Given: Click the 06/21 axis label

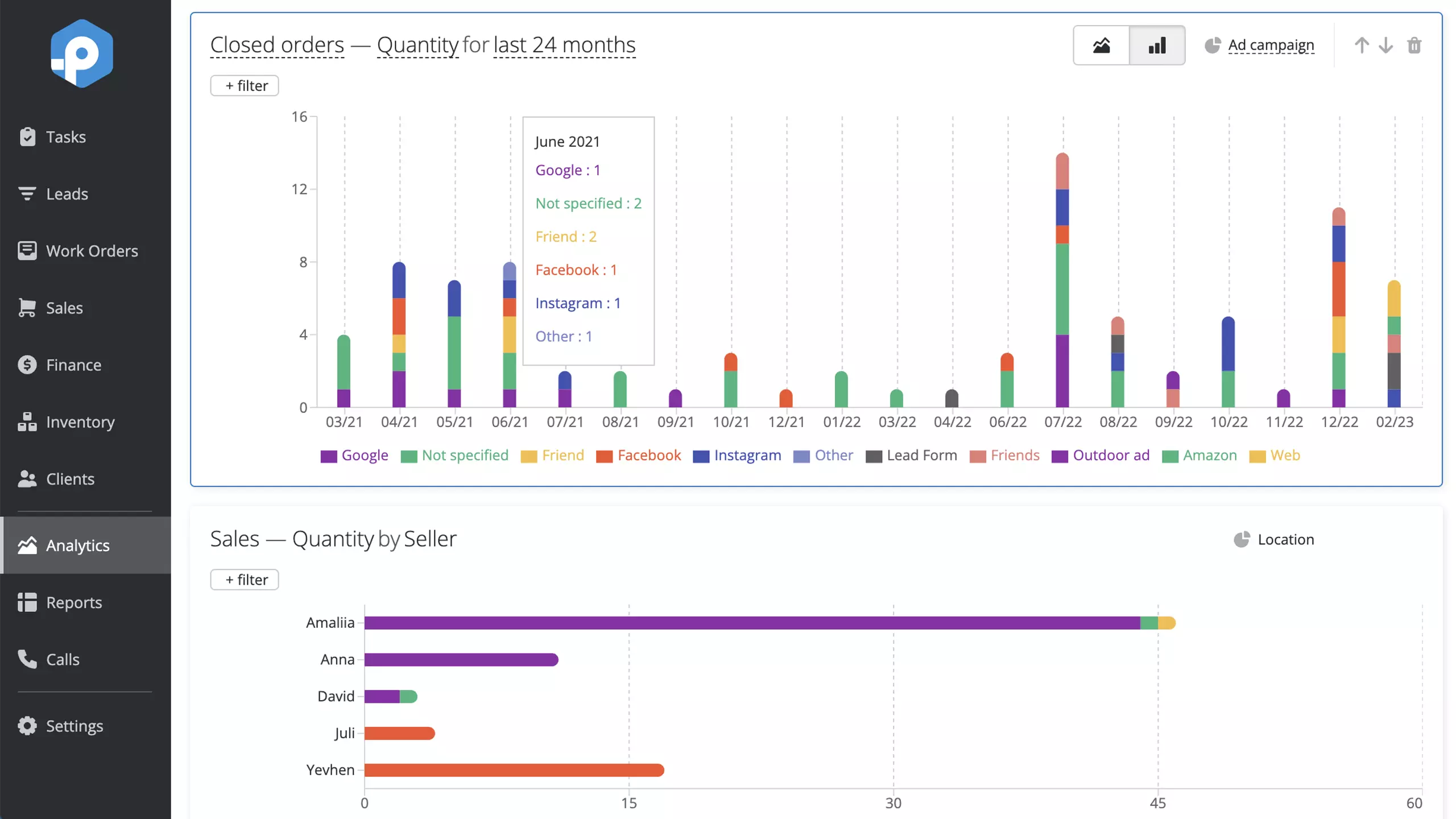Looking at the screenshot, I should point(510,422).
